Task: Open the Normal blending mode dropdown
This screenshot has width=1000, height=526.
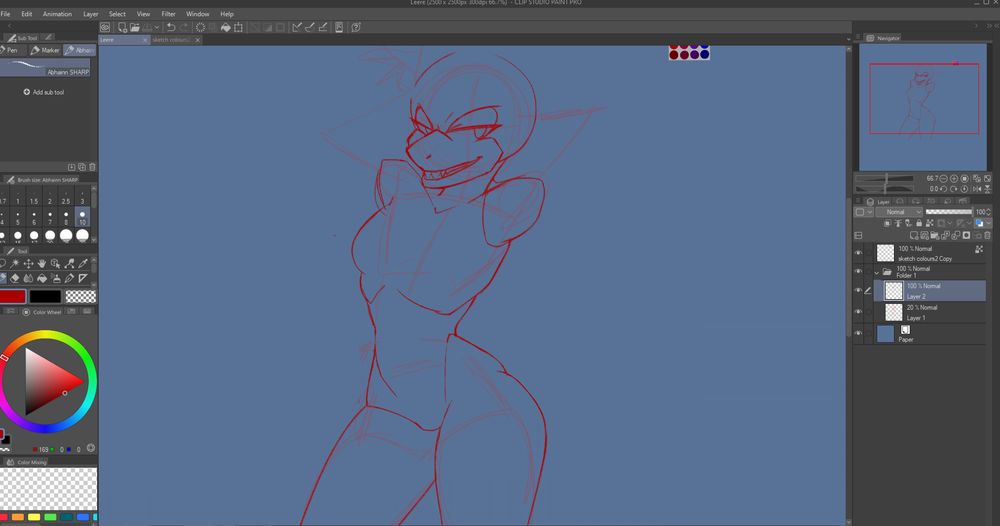Action: [x=900, y=212]
